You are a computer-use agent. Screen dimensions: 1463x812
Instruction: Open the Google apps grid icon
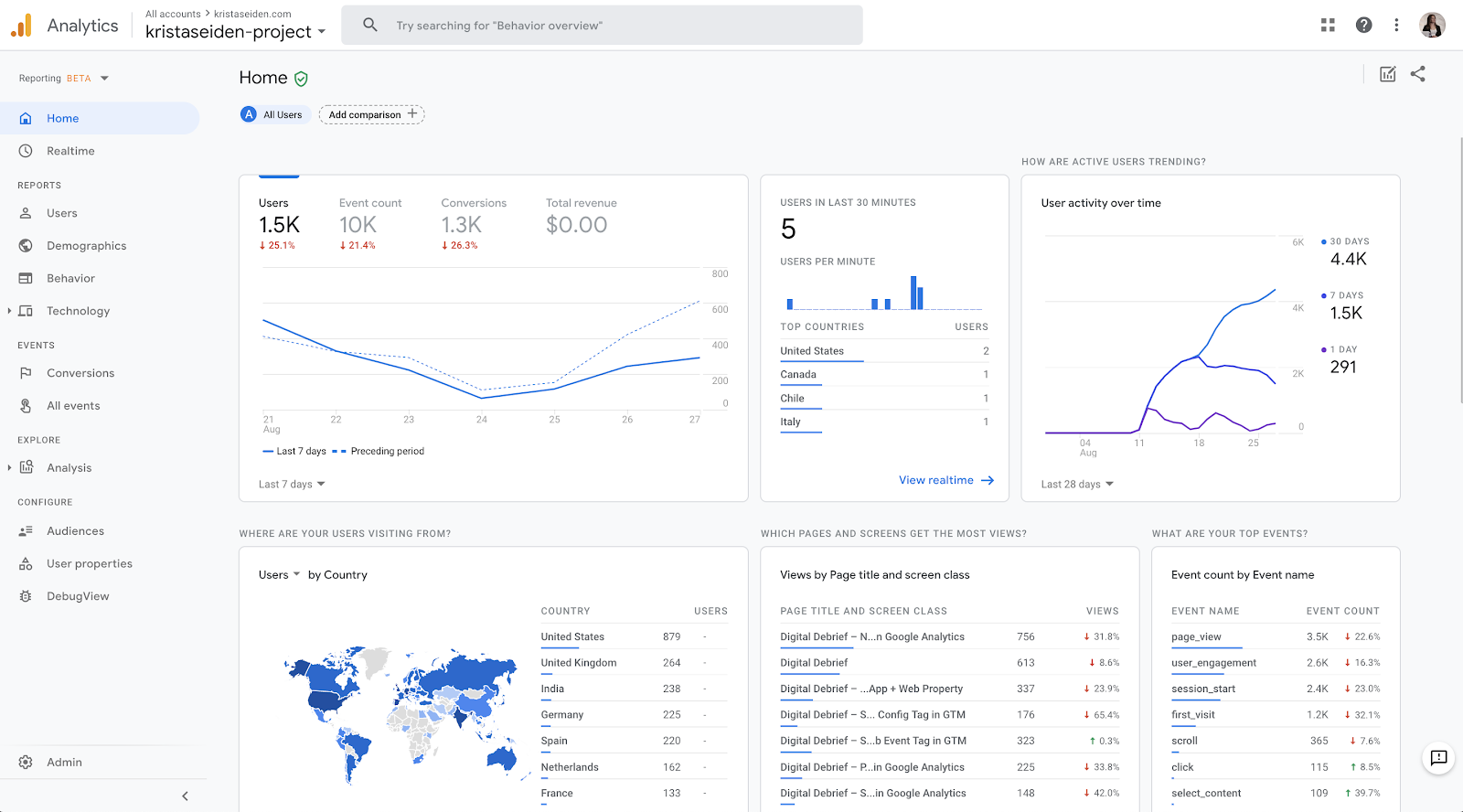[1328, 26]
